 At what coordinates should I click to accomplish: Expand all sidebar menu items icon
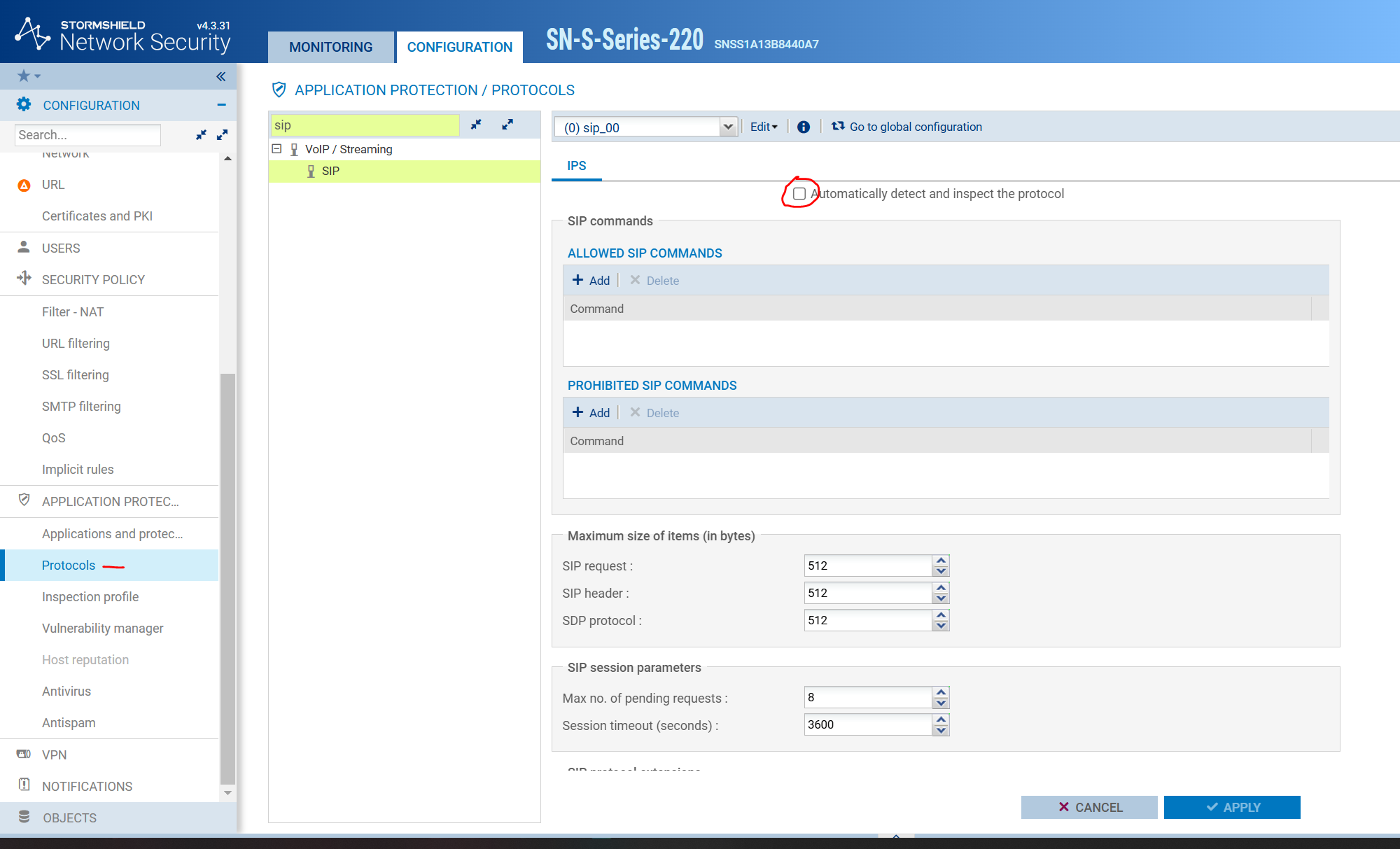click(222, 134)
